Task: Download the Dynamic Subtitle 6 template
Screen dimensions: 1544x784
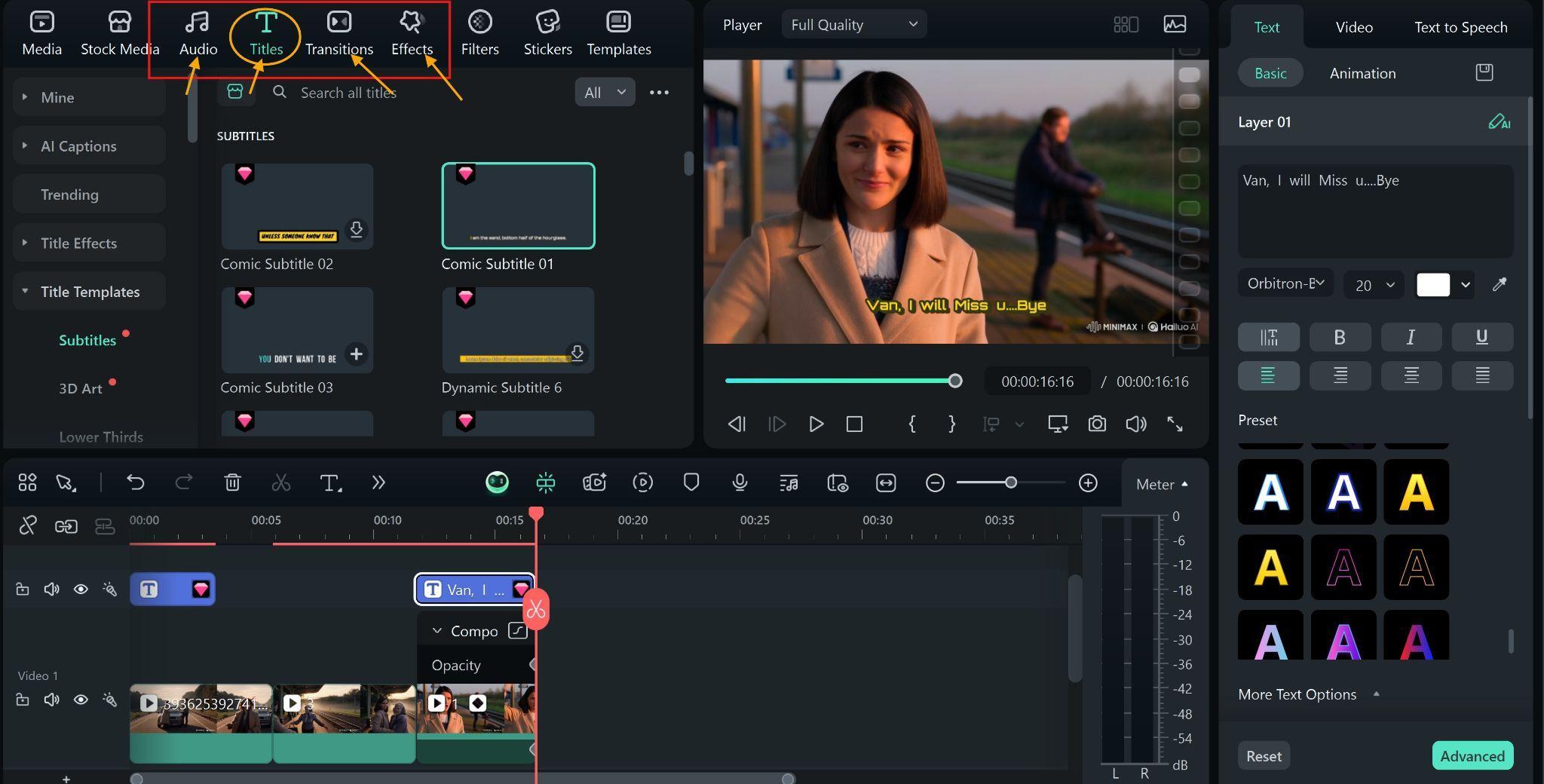Action: tap(577, 353)
